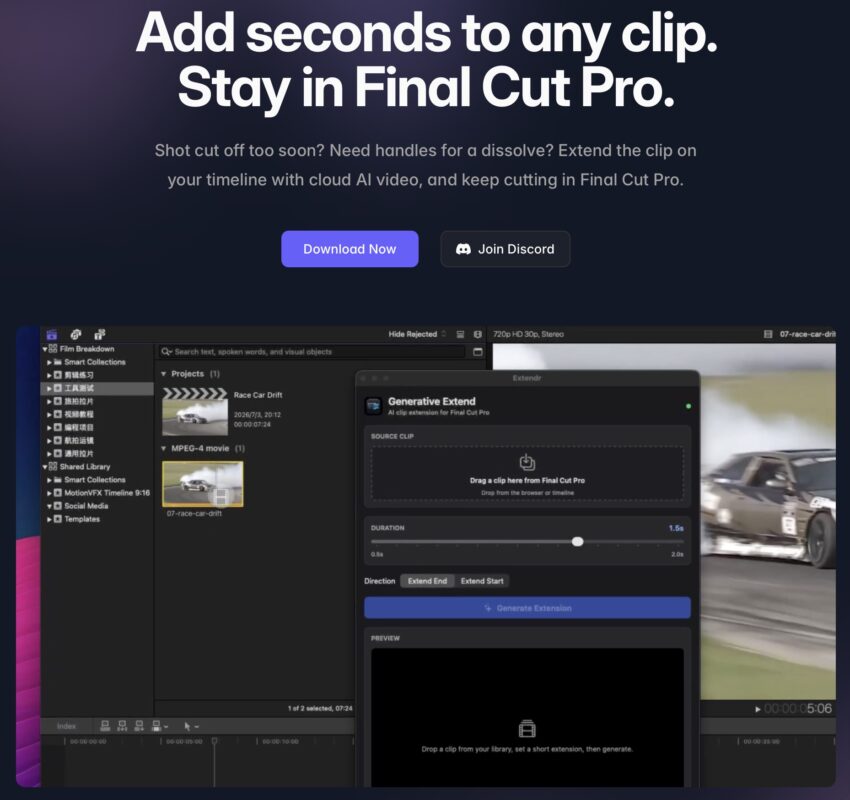Click the Social Media event icon
The height and width of the screenshot is (800, 850).
point(57,506)
